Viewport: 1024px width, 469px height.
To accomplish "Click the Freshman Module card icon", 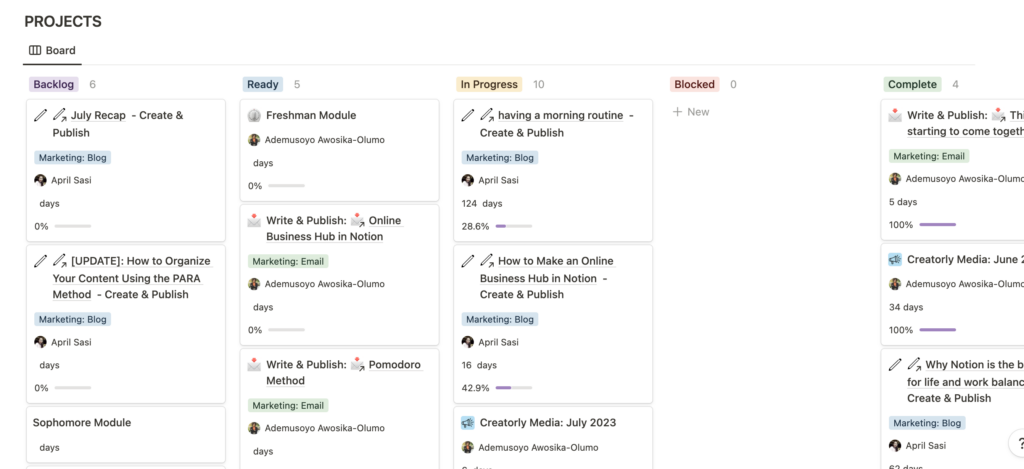I will (255, 116).
